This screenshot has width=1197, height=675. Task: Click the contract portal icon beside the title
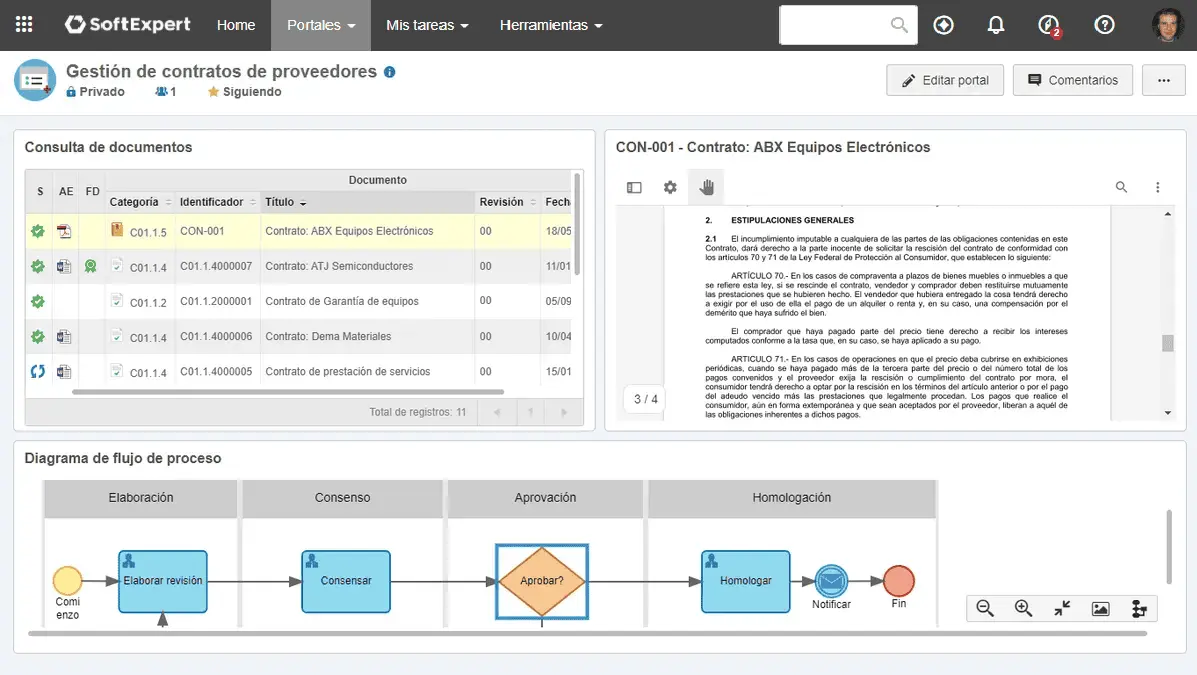[x=34, y=80]
